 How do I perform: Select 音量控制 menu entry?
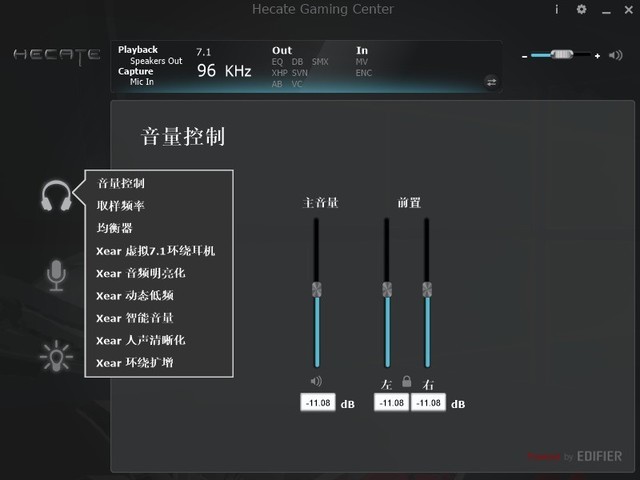click(121, 183)
